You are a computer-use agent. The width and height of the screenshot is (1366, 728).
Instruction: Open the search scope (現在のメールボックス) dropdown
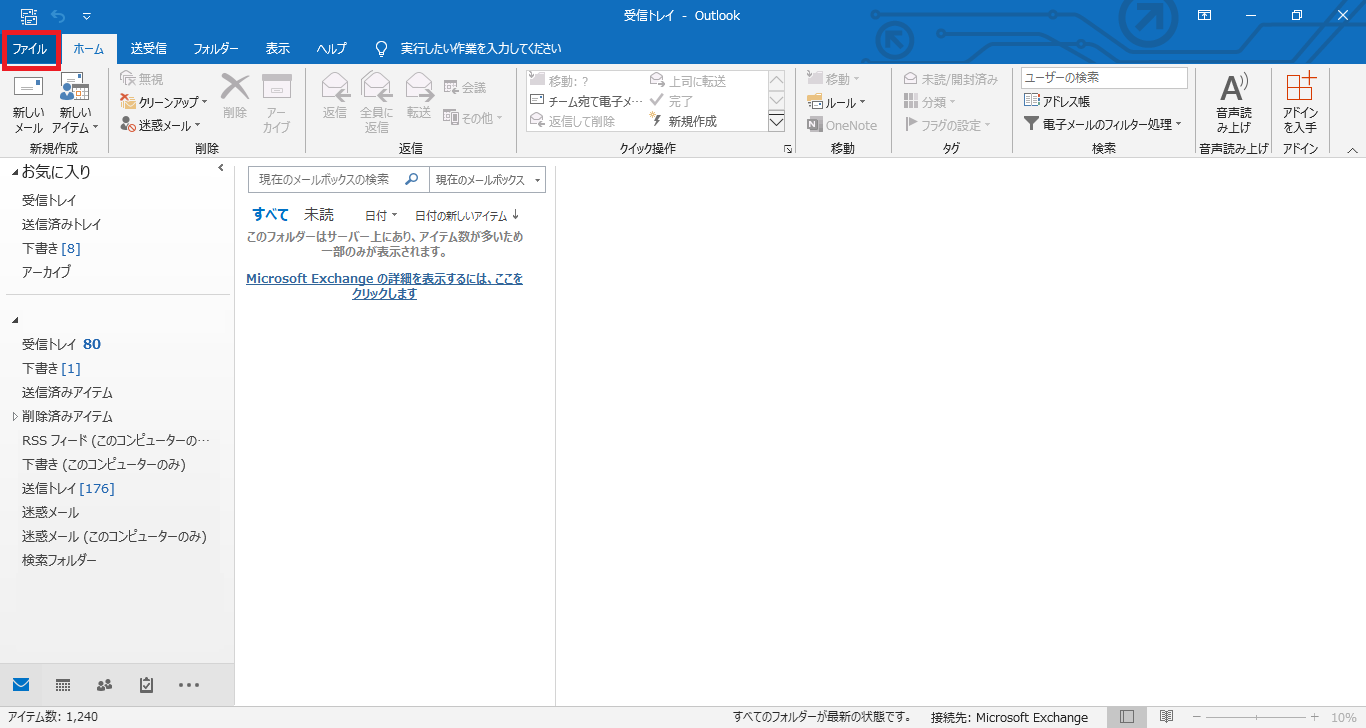[x=487, y=179]
